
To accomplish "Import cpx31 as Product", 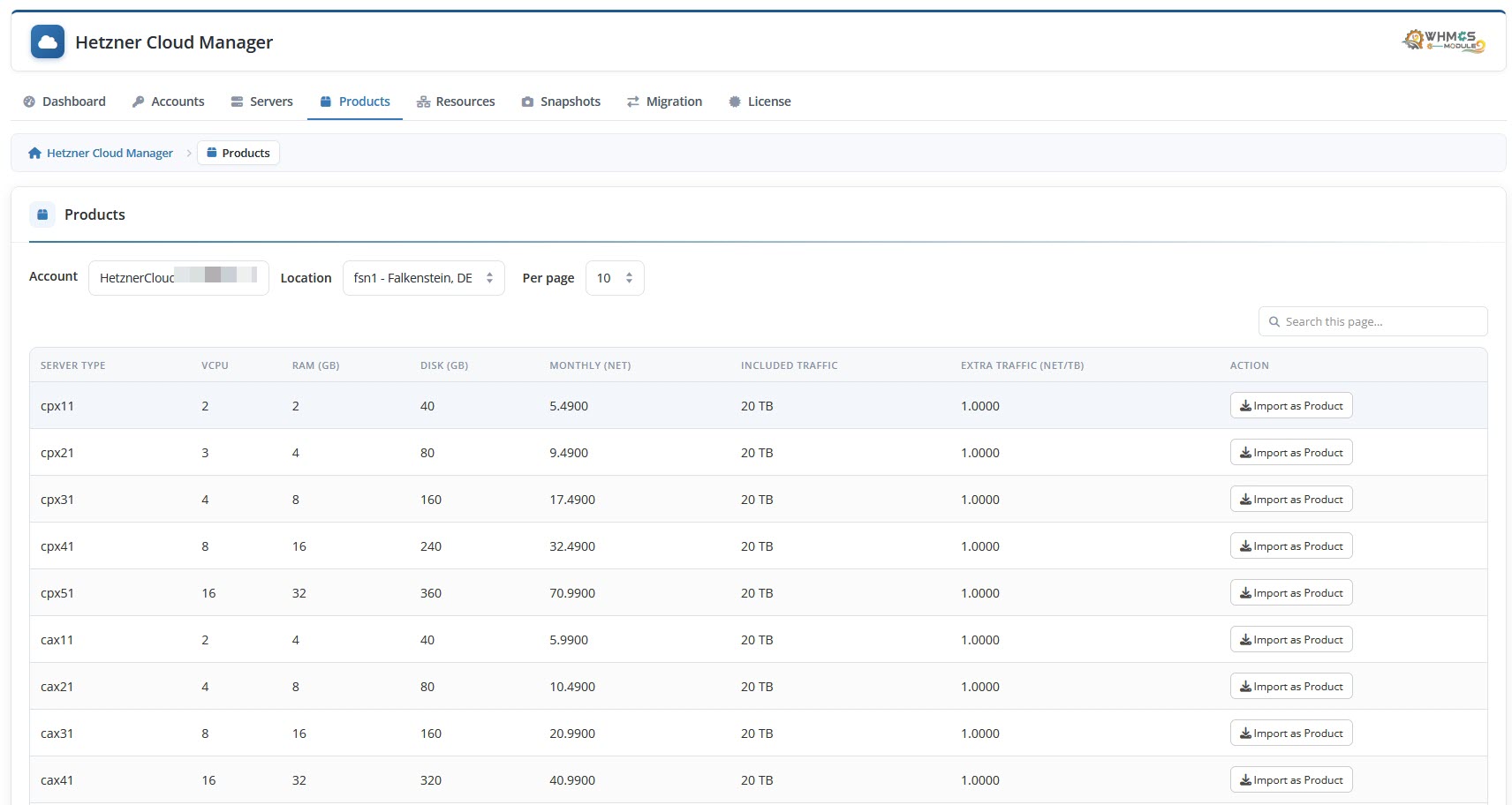I will pyautogui.click(x=1291, y=500).
